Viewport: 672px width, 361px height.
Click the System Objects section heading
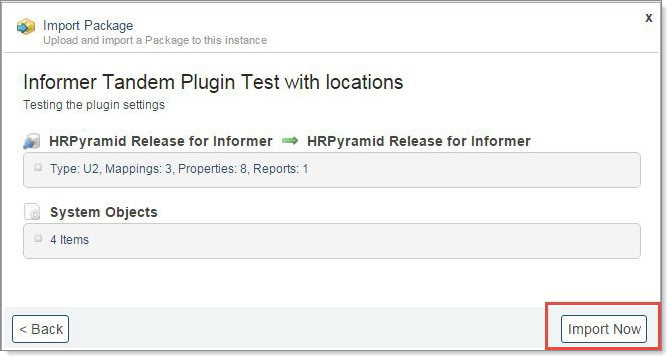tap(104, 212)
